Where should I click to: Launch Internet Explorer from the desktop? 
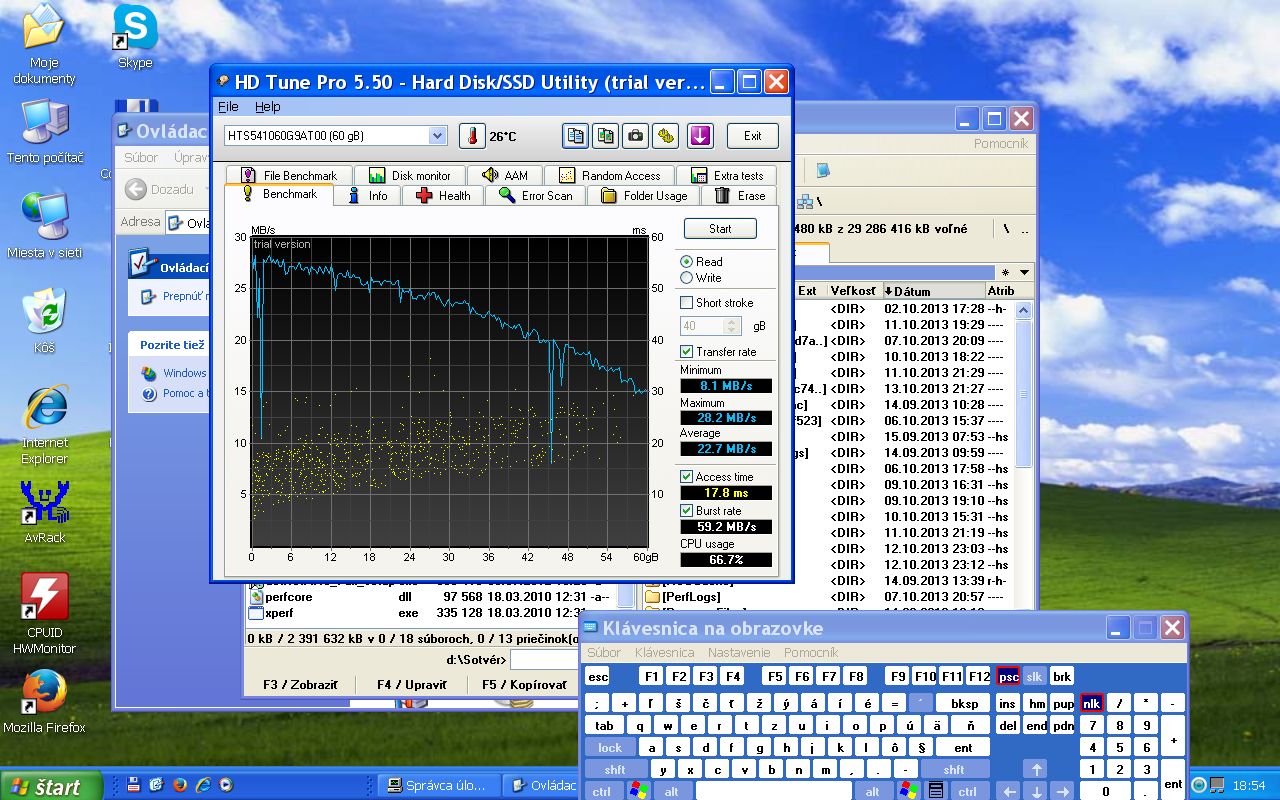45,425
